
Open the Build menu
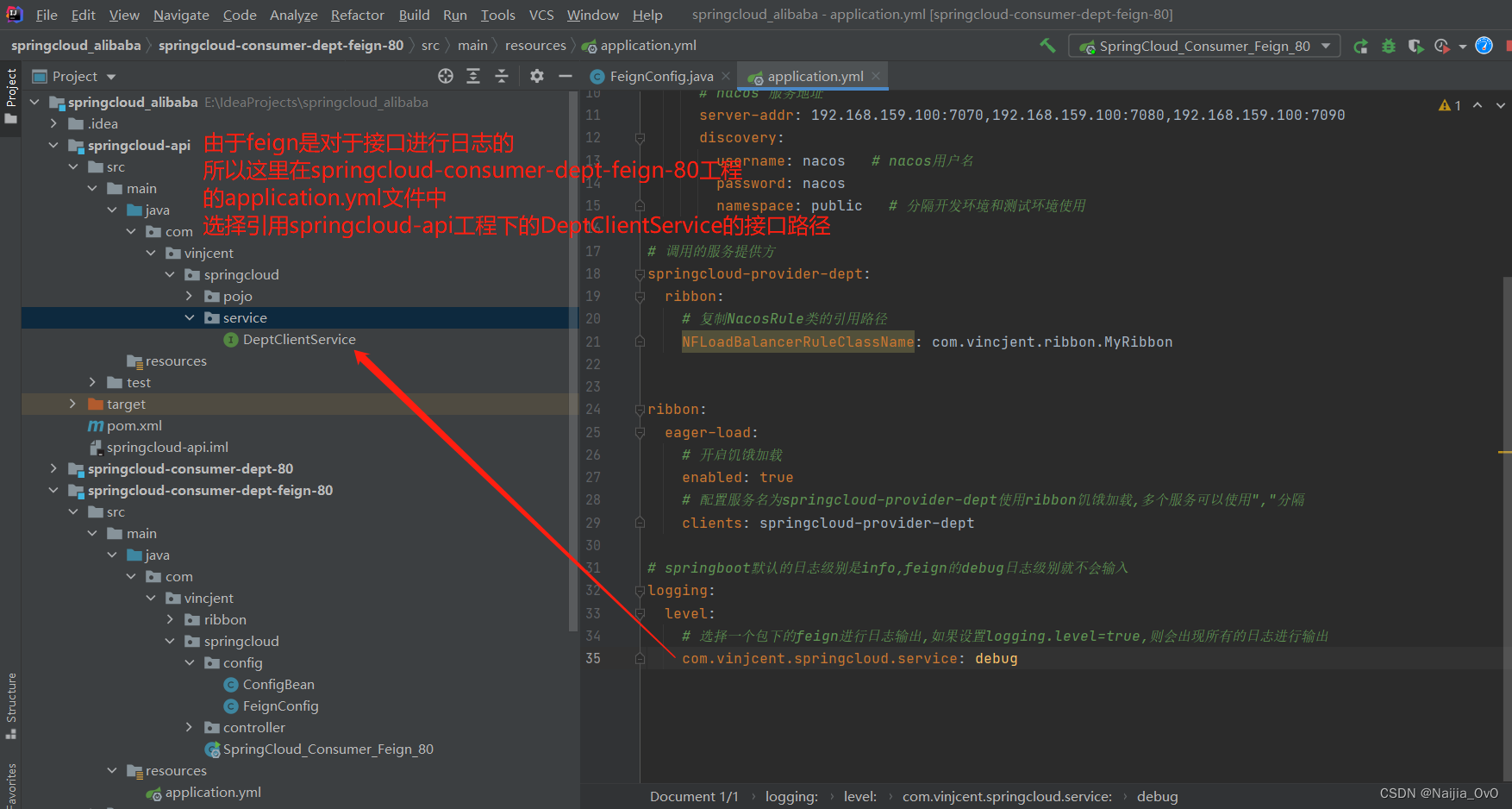point(414,15)
